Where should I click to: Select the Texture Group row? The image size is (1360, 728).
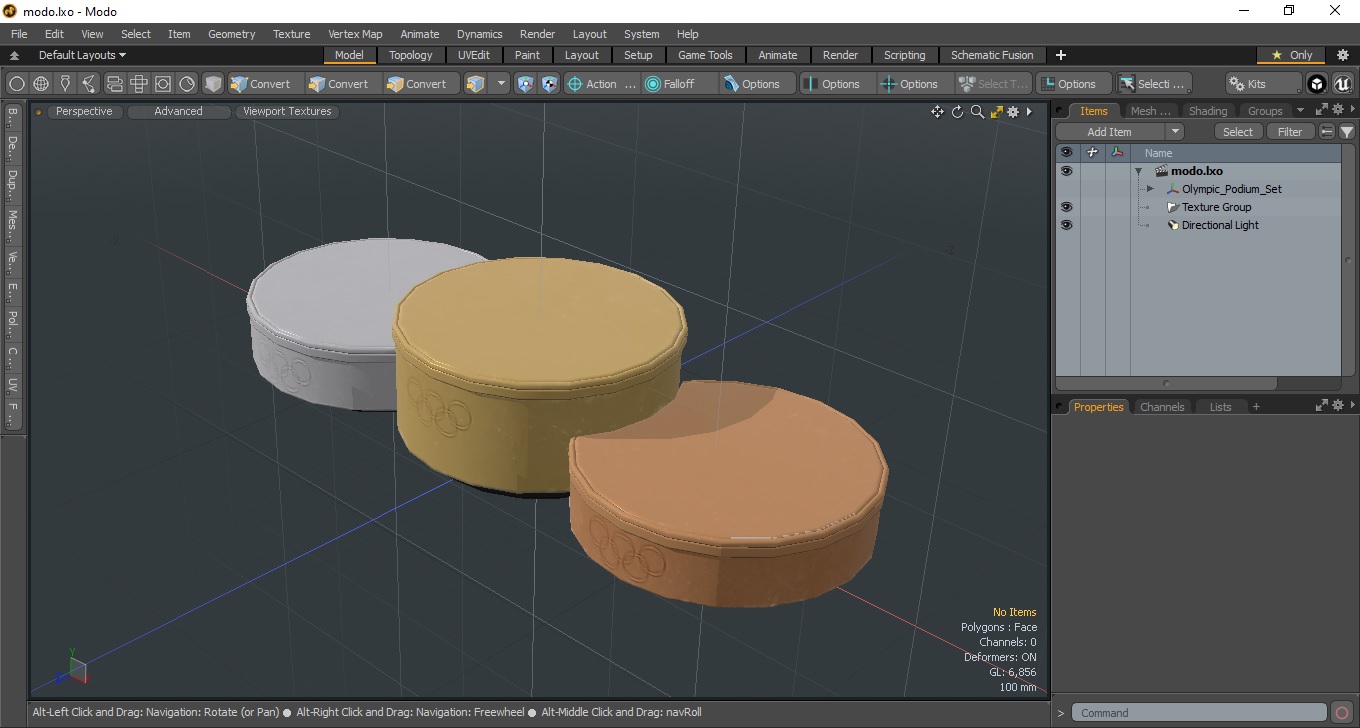[1198, 207]
